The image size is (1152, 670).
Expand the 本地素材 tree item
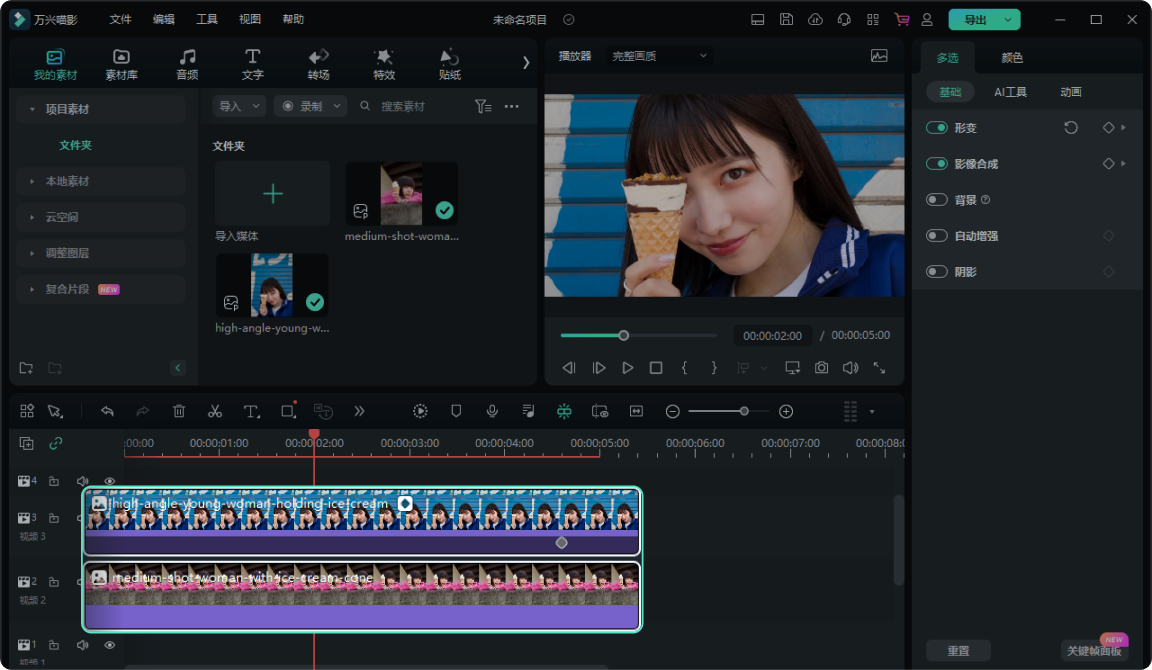(67, 181)
